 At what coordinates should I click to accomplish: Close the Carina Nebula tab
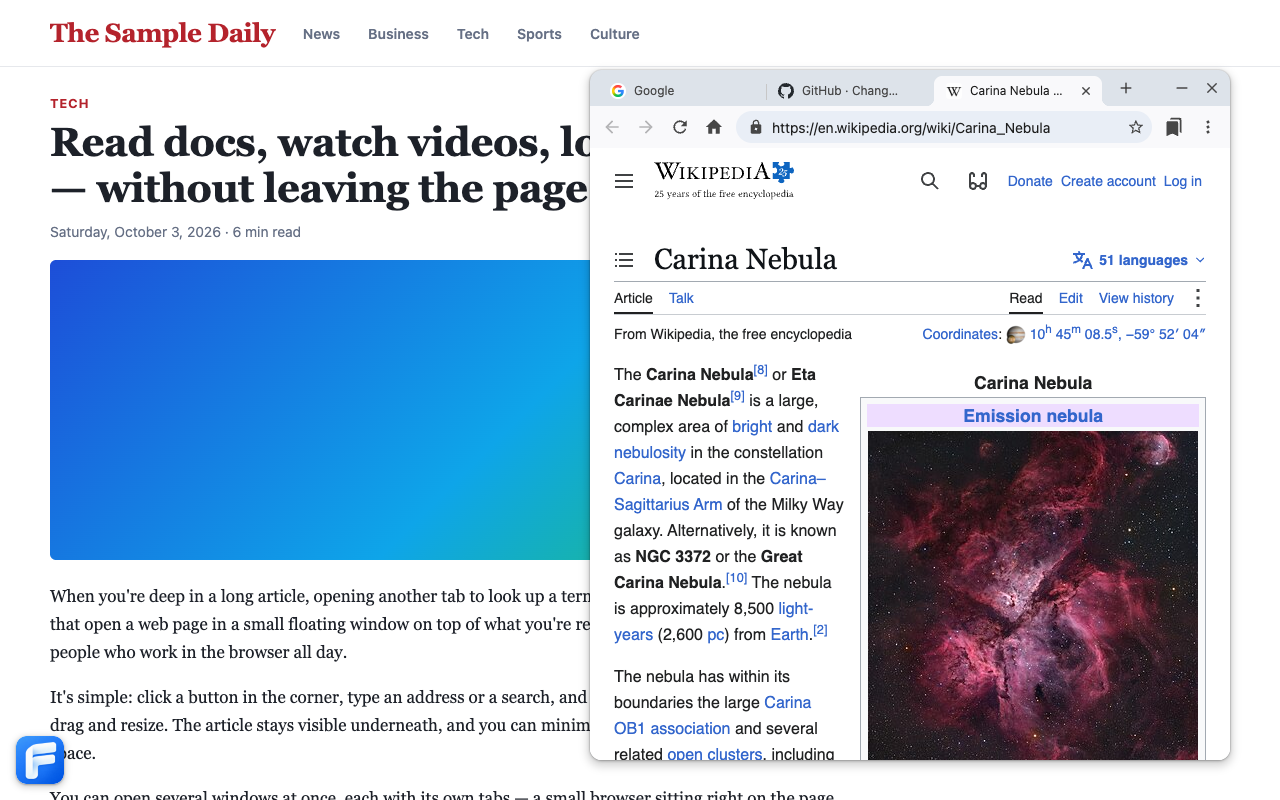(x=1086, y=90)
